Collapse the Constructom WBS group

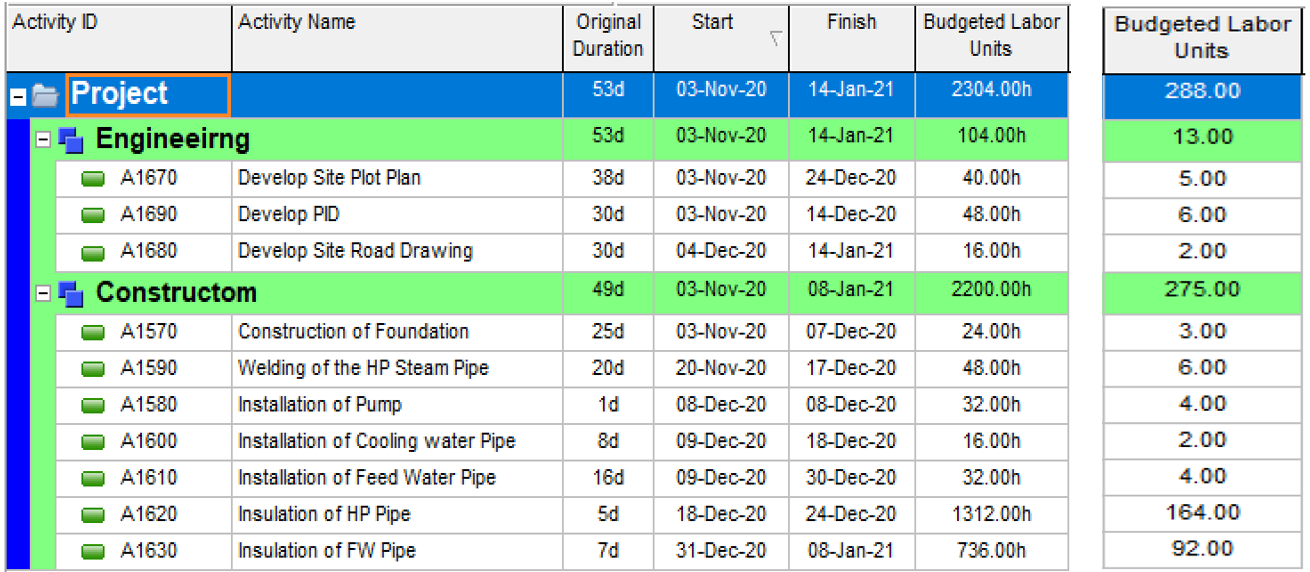pyautogui.click(x=43, y=294)
